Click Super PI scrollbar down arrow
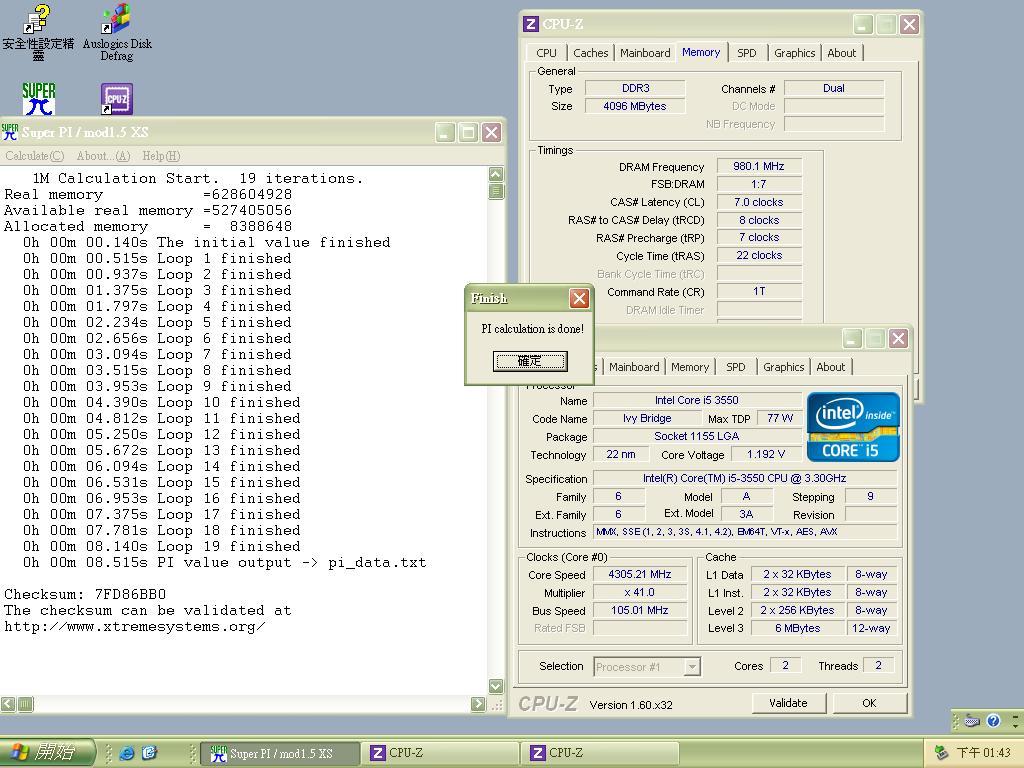This screenshot has height=768, width=1024. point(496,686)
